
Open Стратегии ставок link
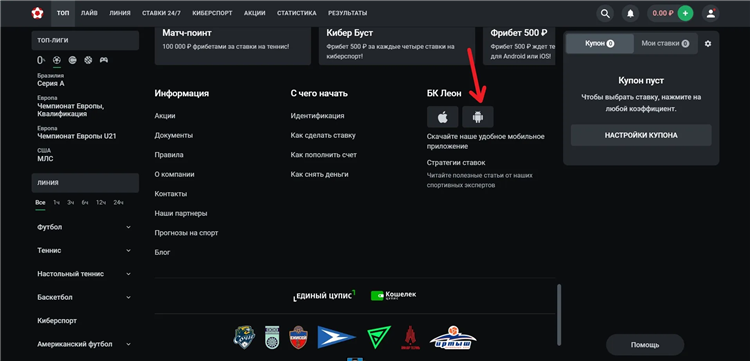(456, 163)
